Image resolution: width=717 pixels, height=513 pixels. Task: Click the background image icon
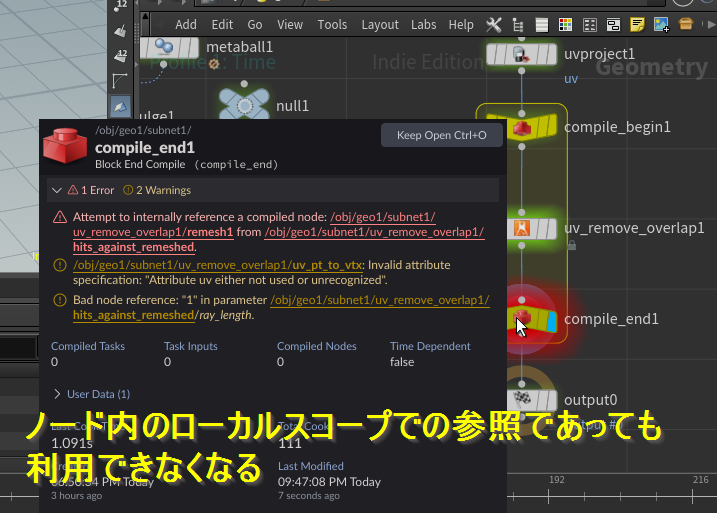(661, 25)
